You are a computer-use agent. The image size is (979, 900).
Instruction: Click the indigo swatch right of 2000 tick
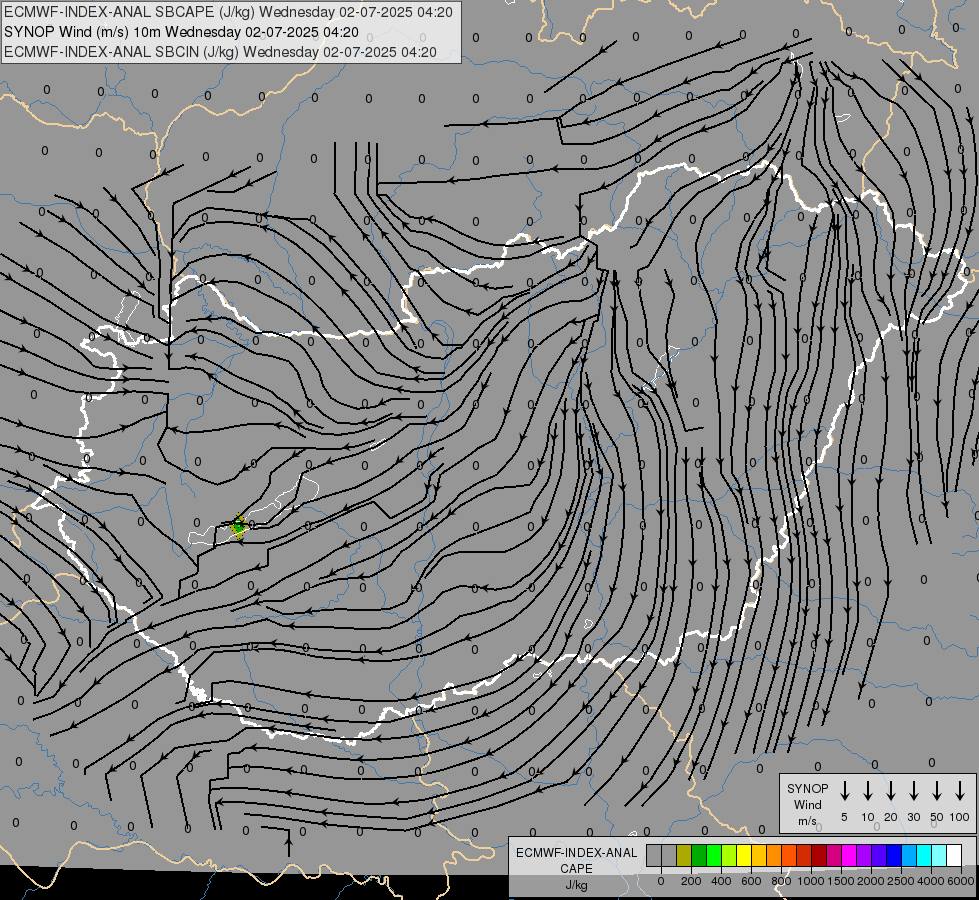click(878, 856)
